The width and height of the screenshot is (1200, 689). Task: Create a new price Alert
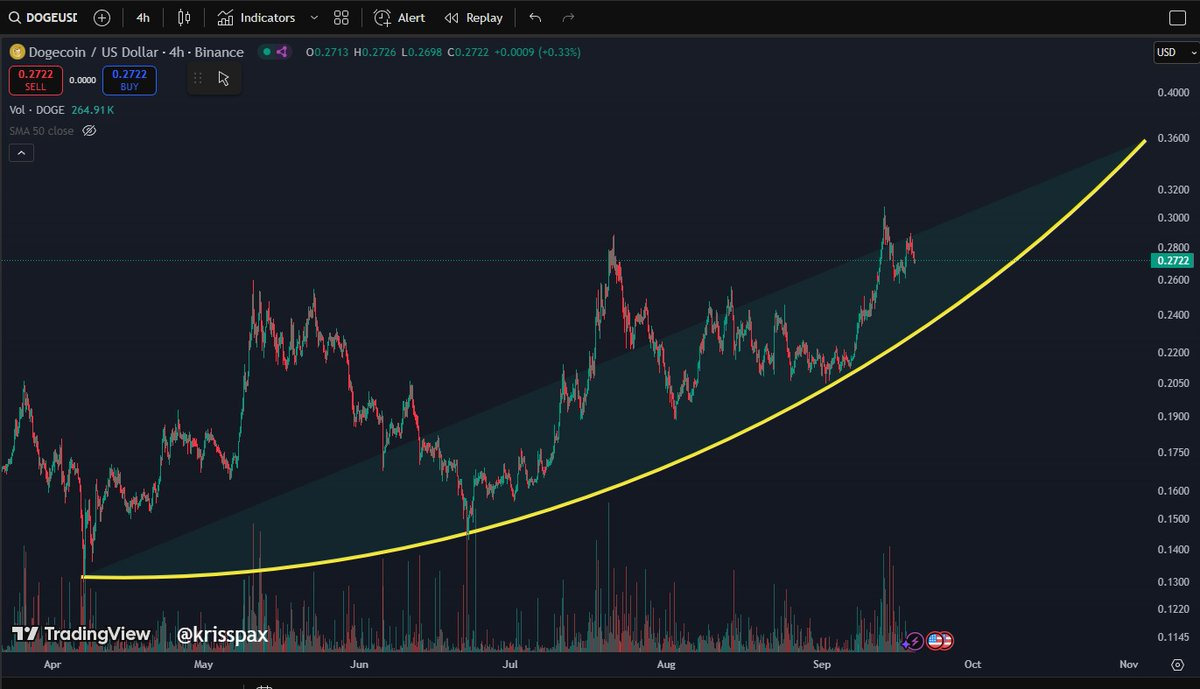click(x=399, y=18)
